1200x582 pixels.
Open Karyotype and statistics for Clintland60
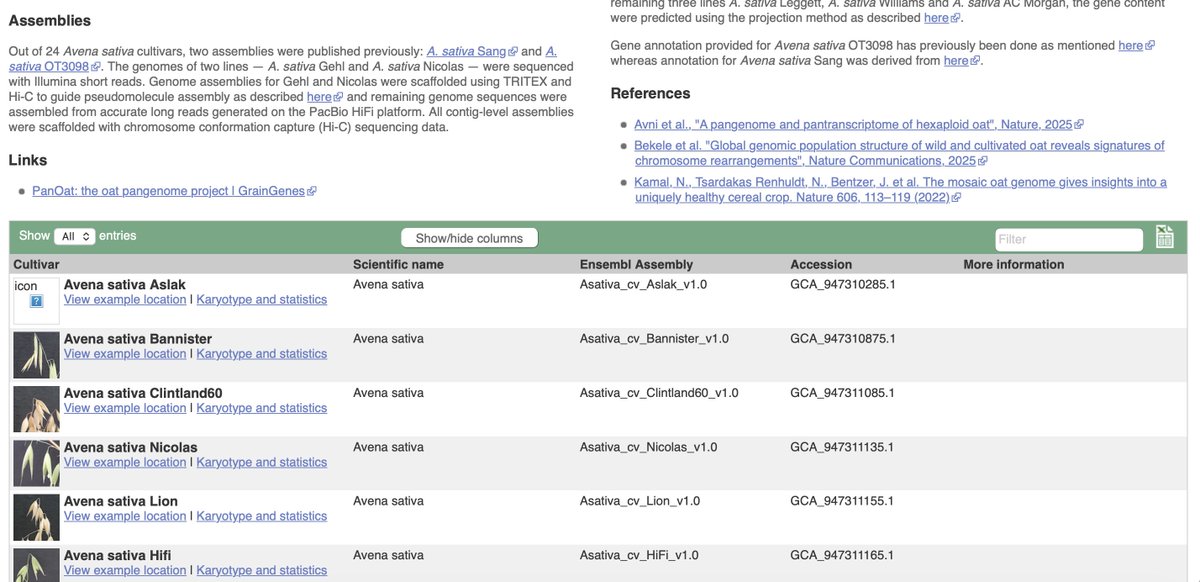click(262, 407)
